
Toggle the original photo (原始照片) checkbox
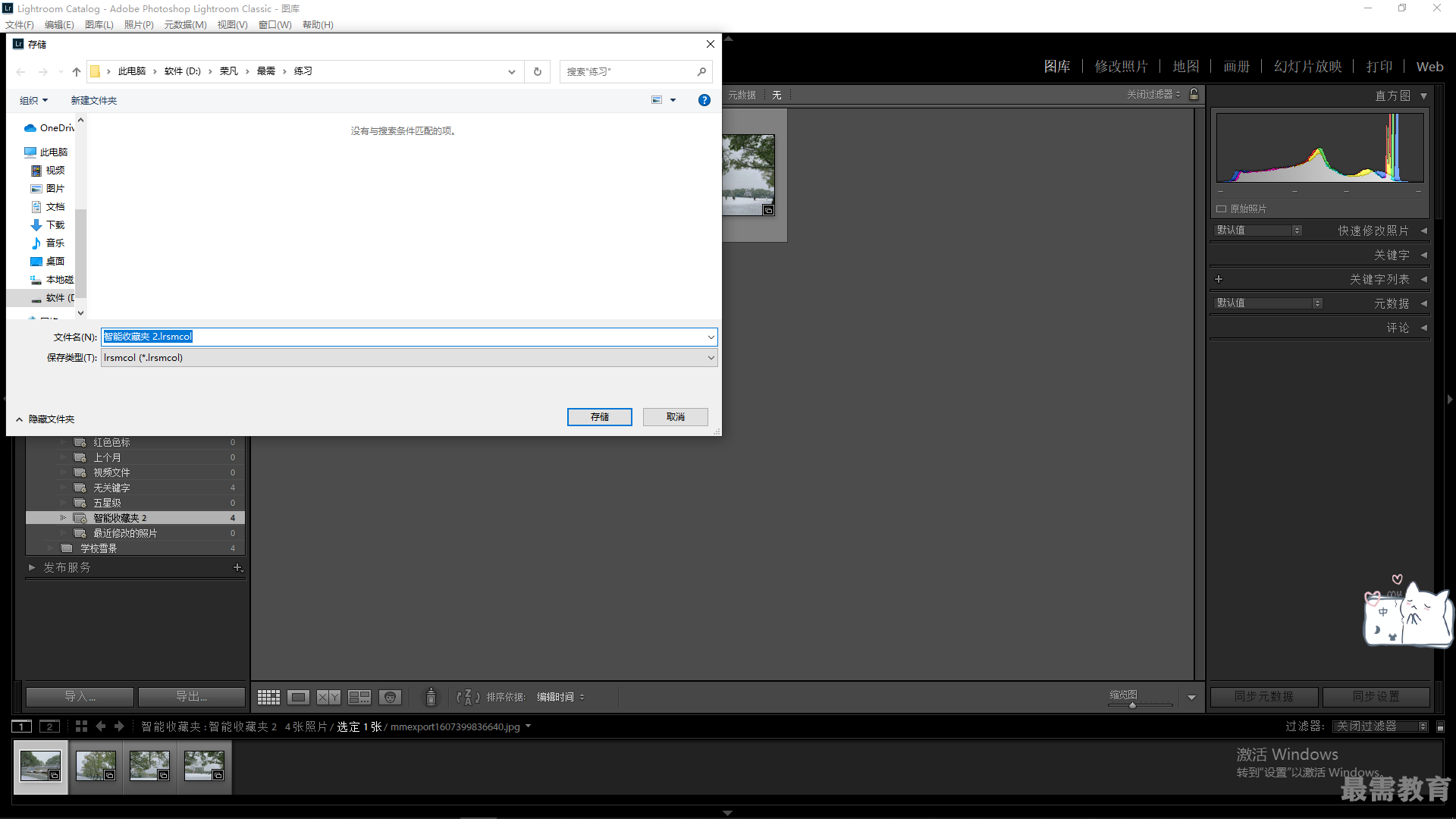click(x=1221, y=209)
